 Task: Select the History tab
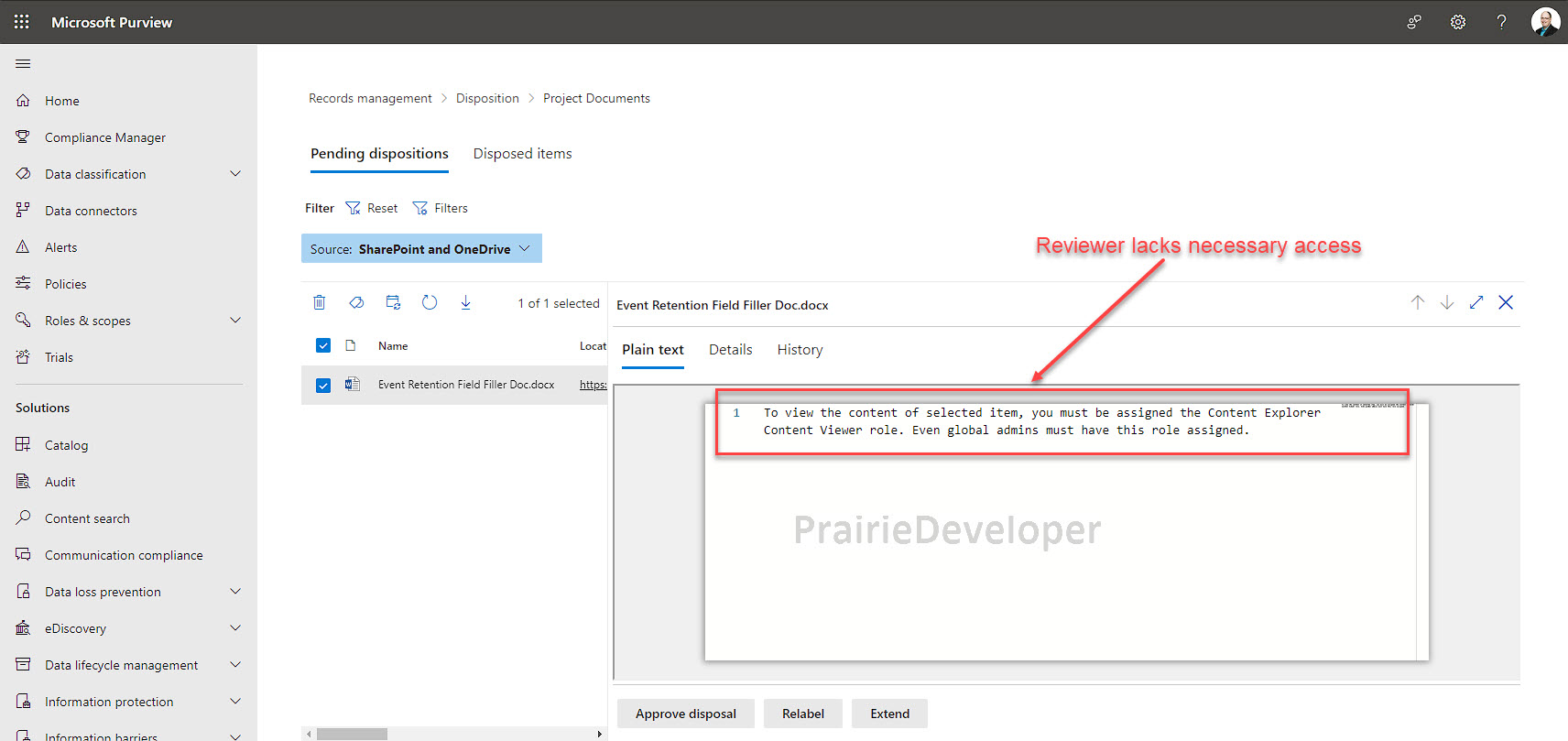(800, 350)
